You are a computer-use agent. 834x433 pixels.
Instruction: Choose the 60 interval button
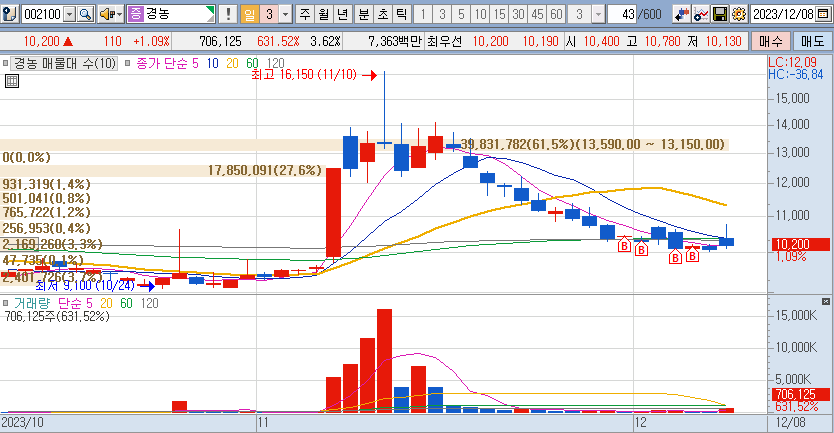coord(556,14)
